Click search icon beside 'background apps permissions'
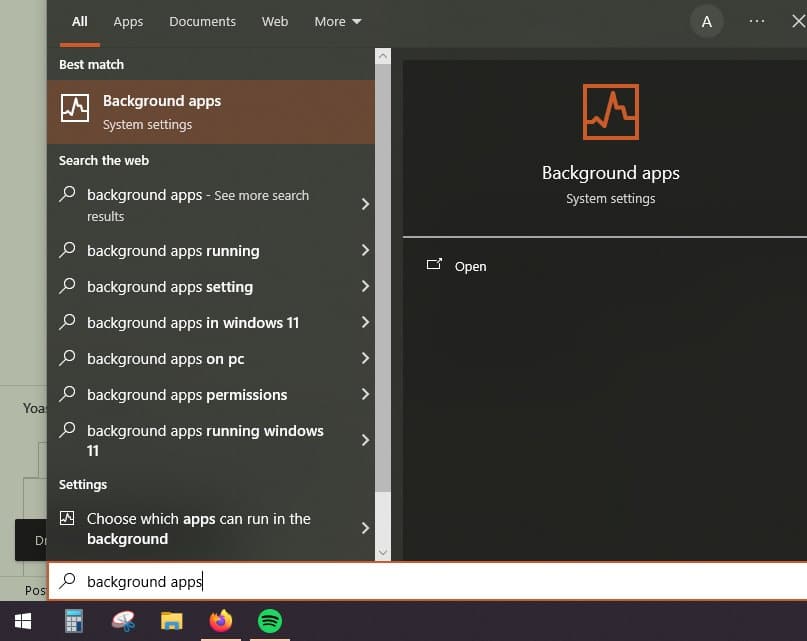The width and height of the screenshot is (807, 641). click(x=67, y=394)
